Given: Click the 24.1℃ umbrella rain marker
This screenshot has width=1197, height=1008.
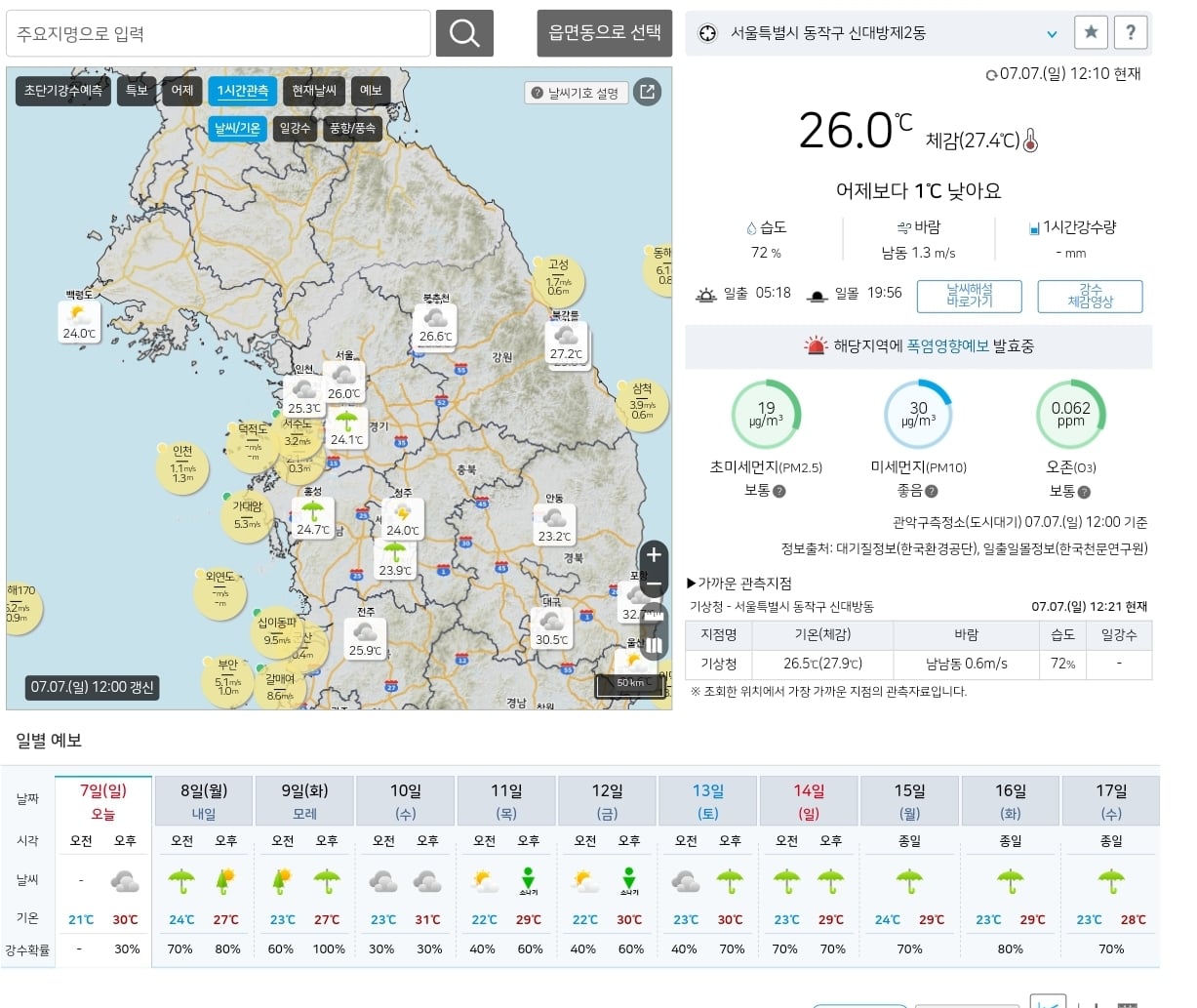Looking at the screenshot, I should tap(346, 428).
